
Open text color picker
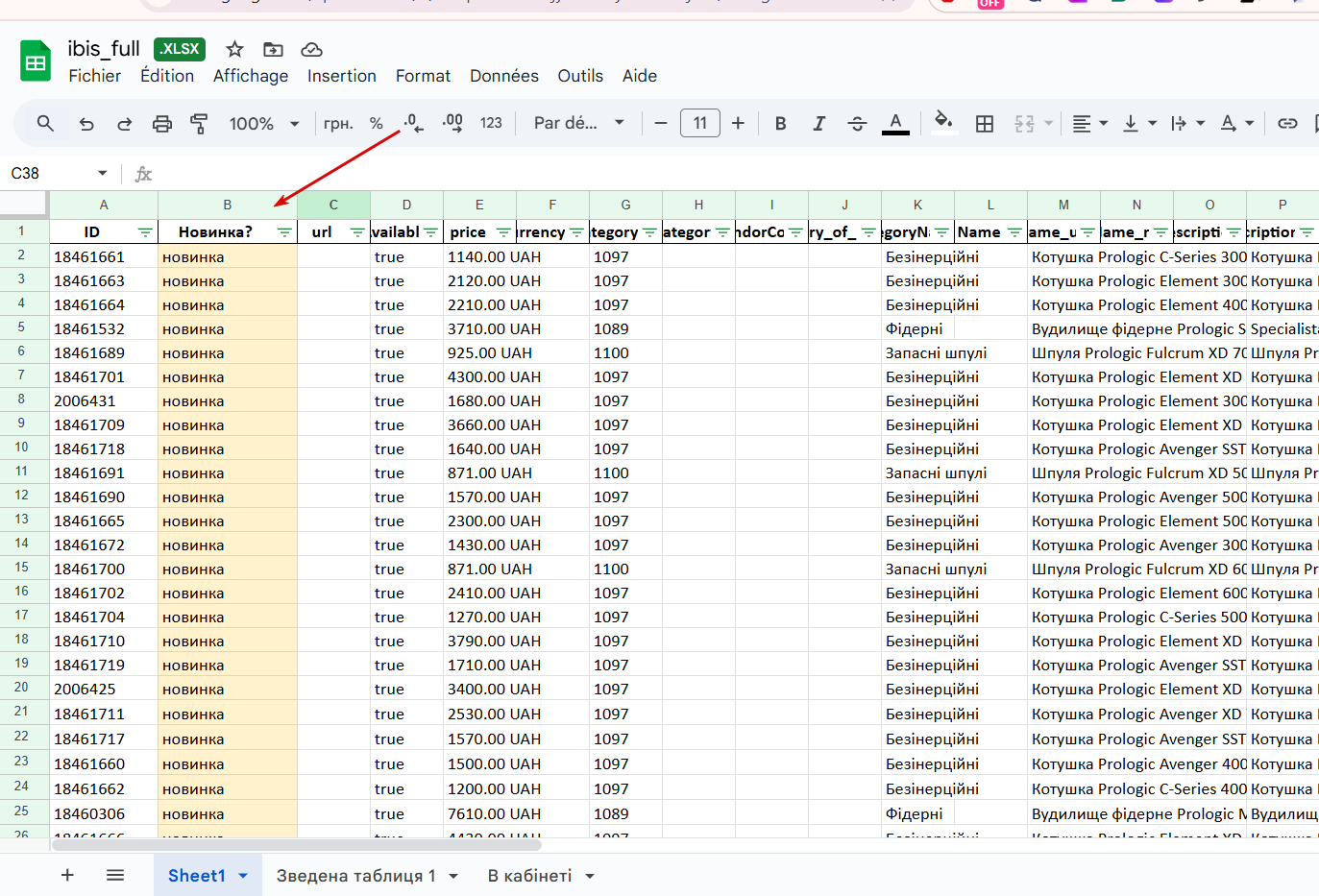895,123
